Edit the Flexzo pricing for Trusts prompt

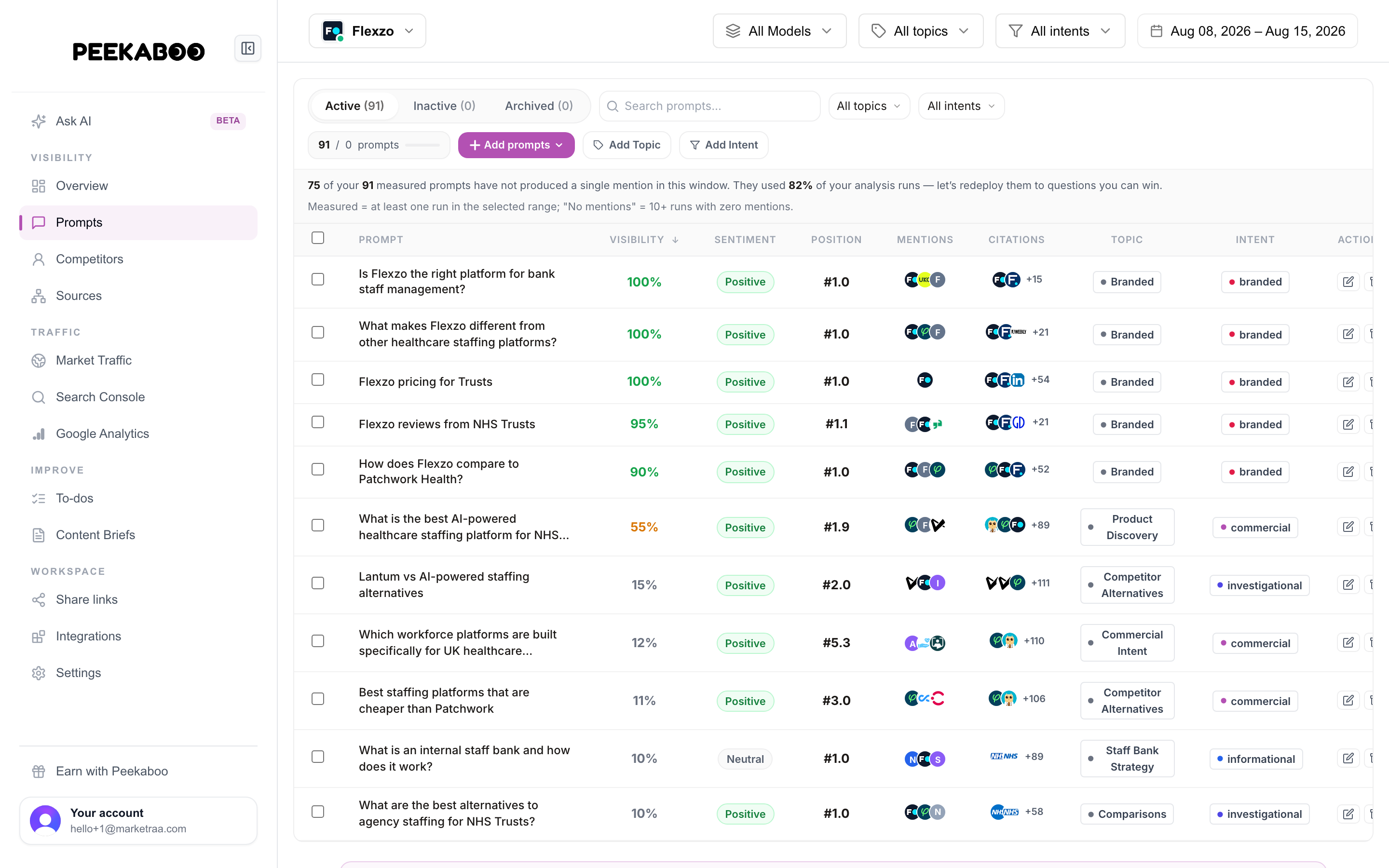coord(1348,382)
